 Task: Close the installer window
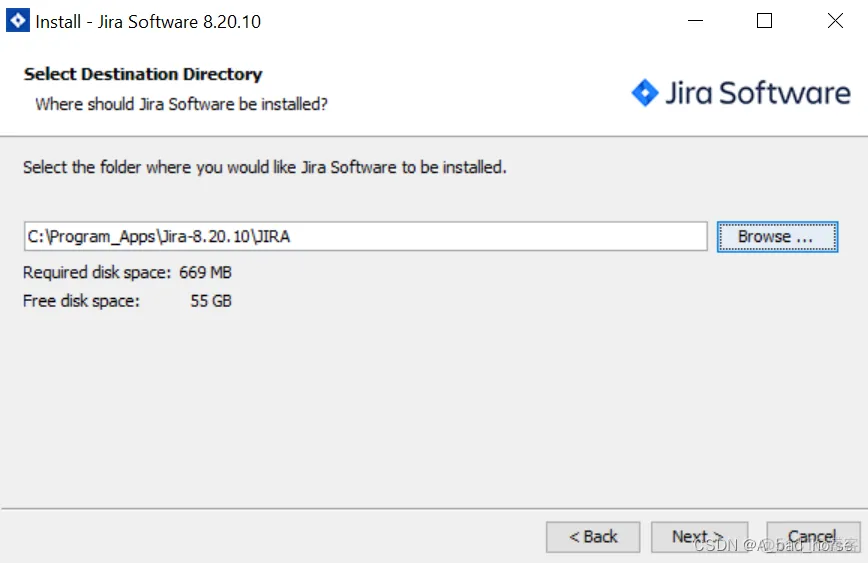click(x=835, y=21)
